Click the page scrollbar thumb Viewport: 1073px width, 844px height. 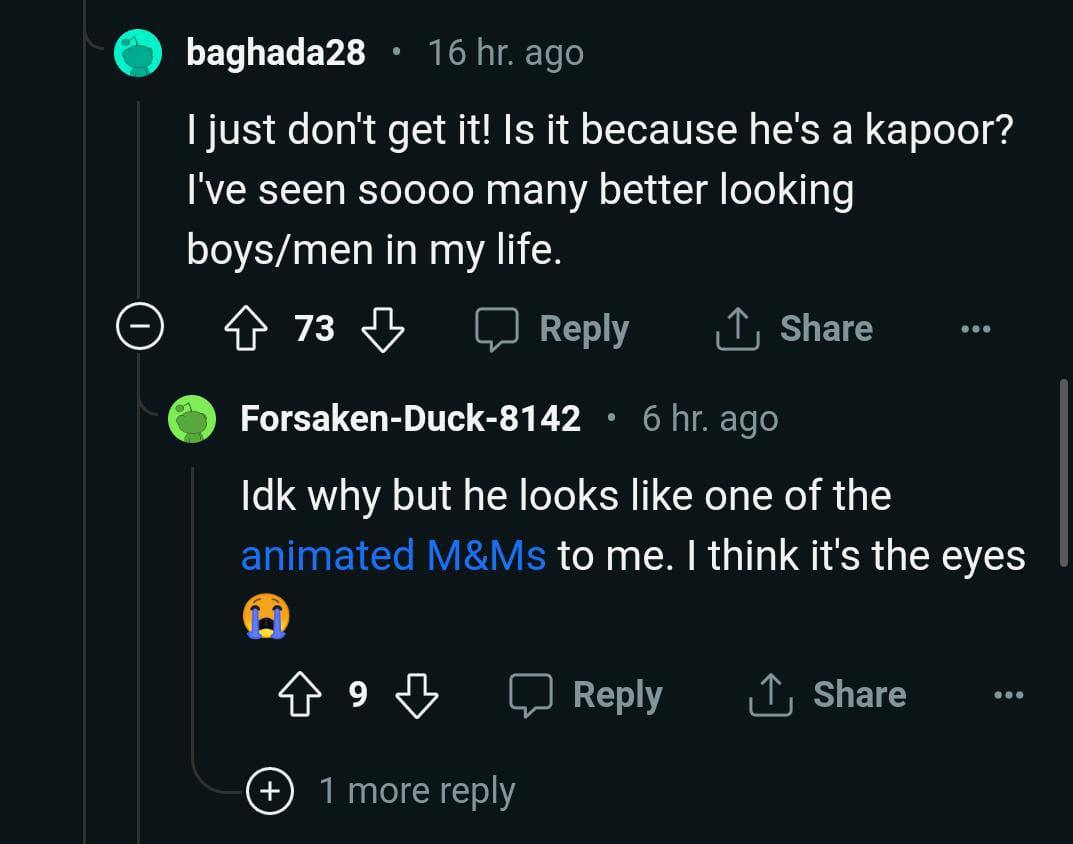[x=1064, y=470]
